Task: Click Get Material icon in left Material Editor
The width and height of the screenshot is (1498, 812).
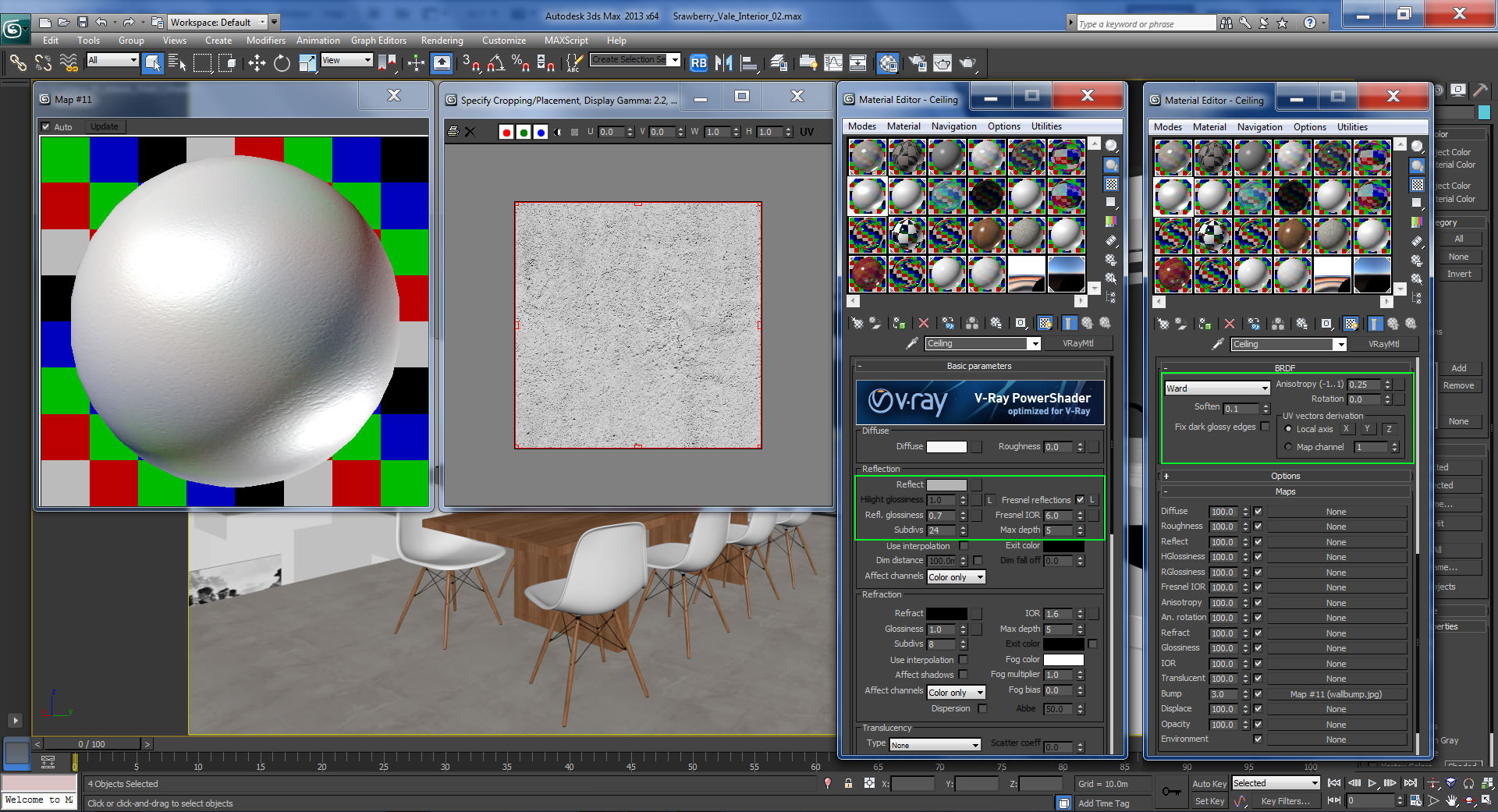Action: (857, 323)
